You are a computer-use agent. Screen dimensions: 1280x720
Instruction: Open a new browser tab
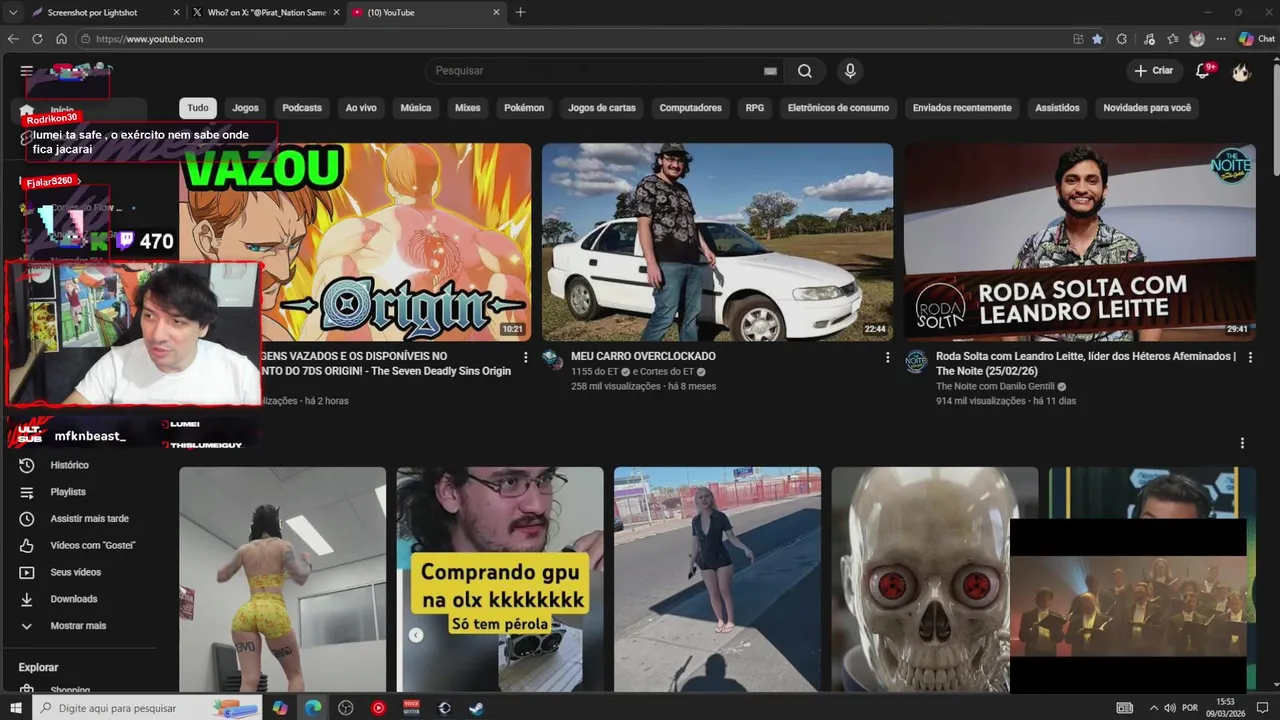tap(520, 12)
